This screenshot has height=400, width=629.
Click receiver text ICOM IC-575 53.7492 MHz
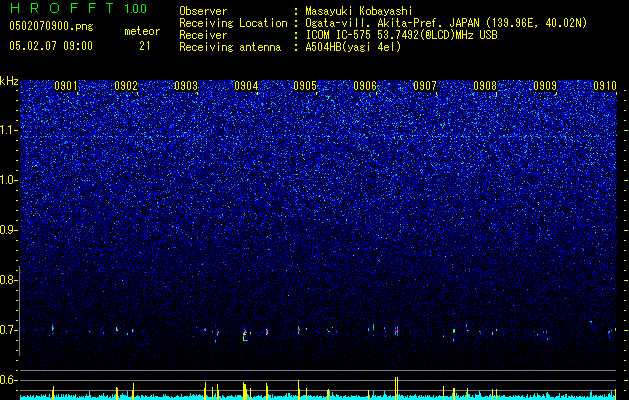click(x=401, y=35)
